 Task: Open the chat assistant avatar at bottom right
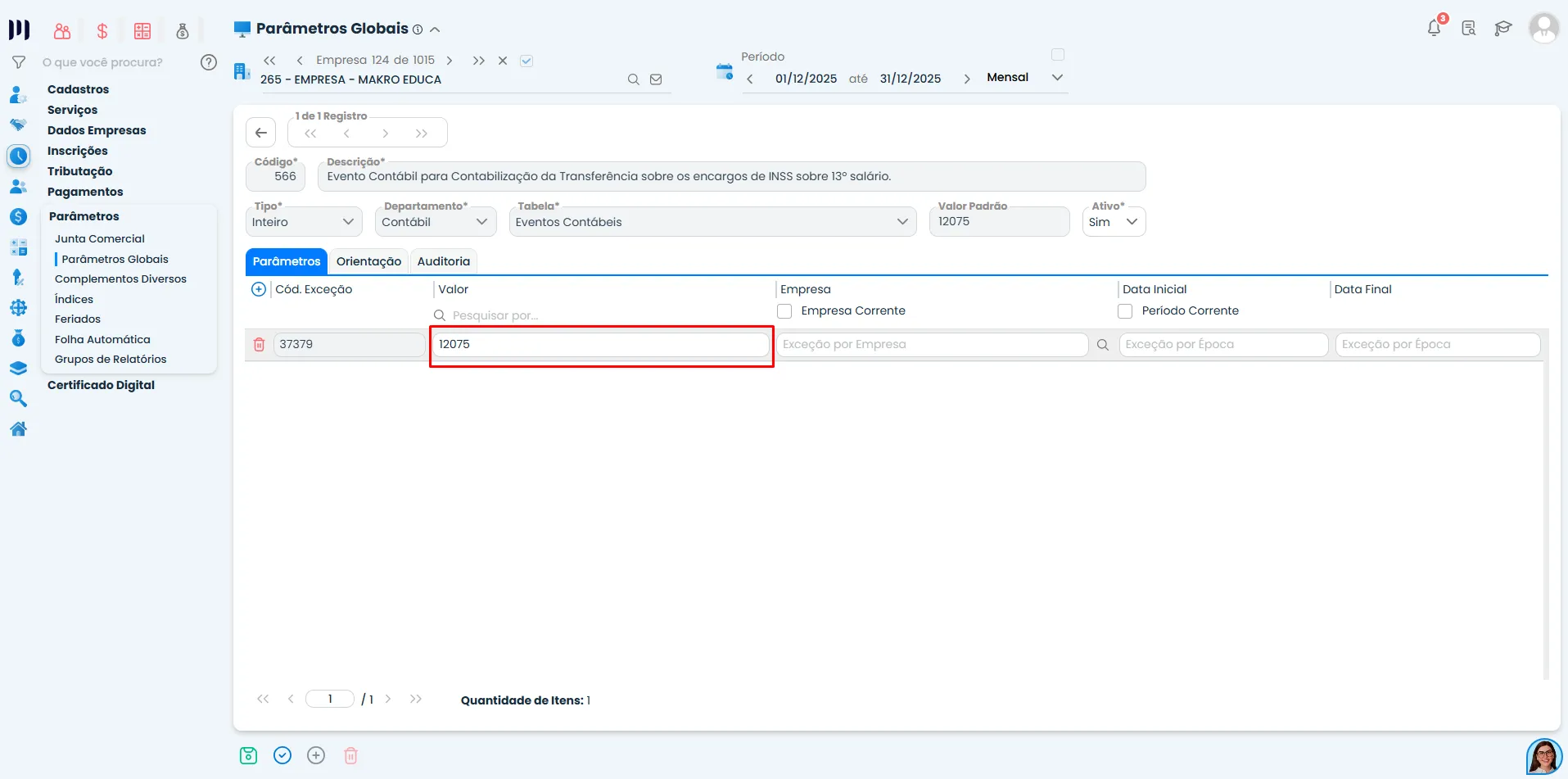pos(1543,756)
